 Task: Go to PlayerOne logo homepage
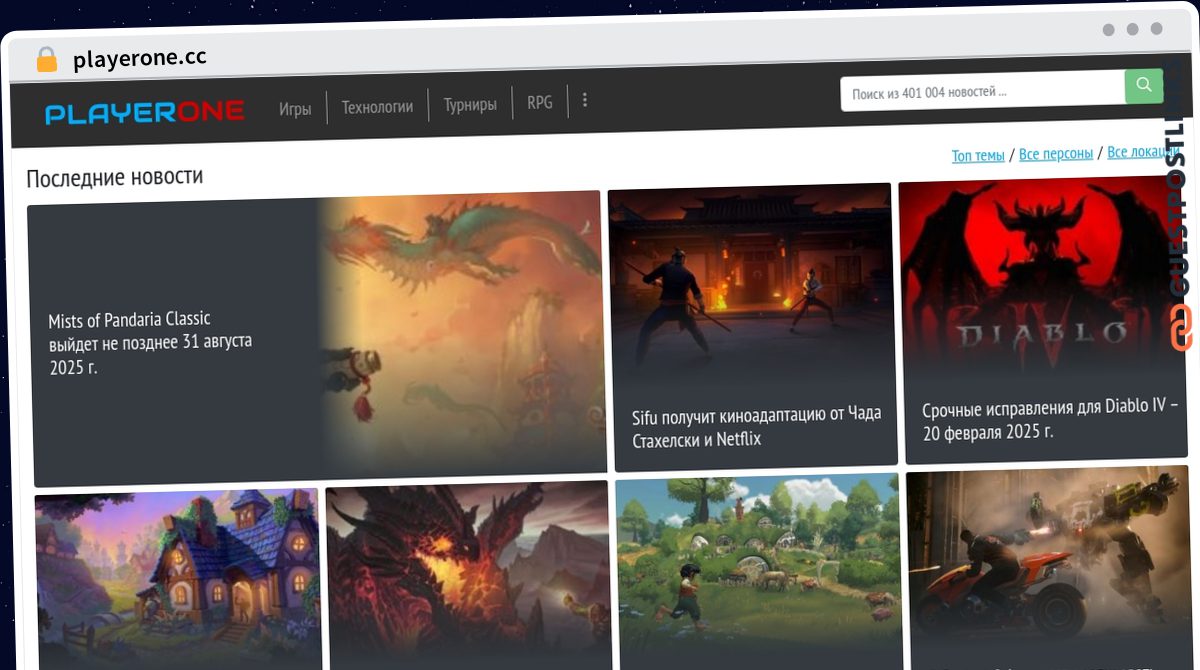pos(145,113)
